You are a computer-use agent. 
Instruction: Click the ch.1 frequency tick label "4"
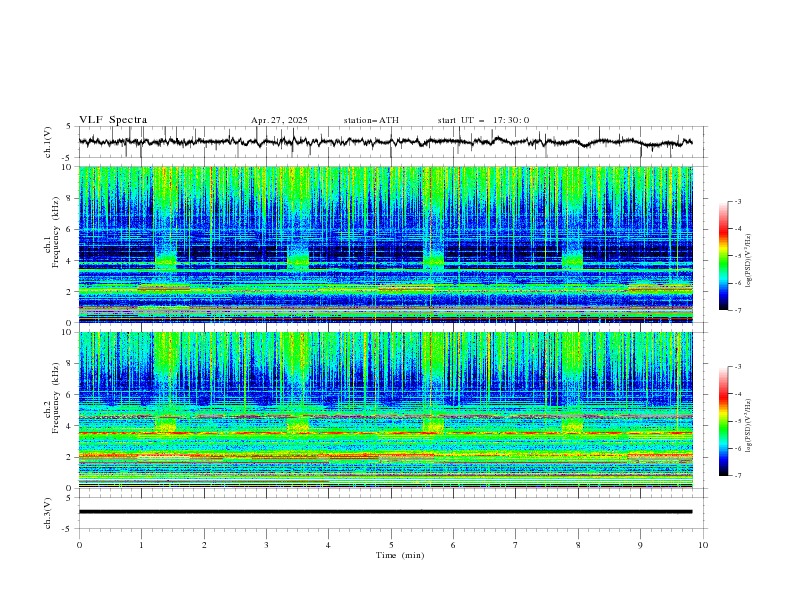click(x=71, y=261)
